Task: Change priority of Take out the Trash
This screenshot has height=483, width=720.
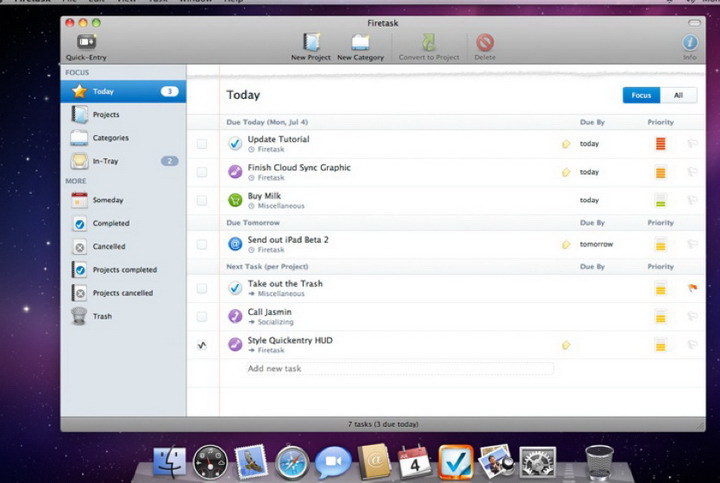Action: pyautogui.click(x=660, y=288)
